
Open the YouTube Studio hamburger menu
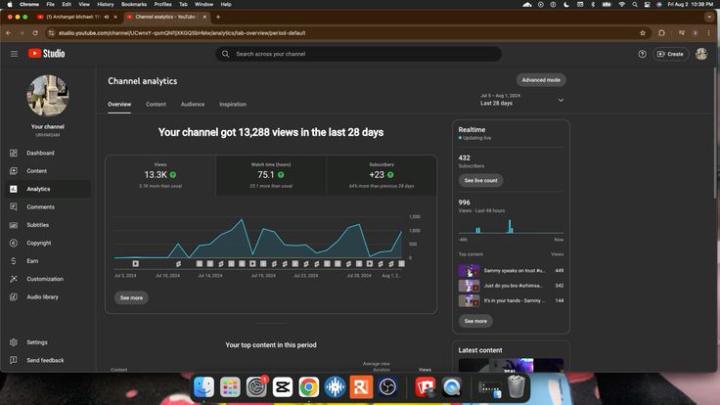14,54
